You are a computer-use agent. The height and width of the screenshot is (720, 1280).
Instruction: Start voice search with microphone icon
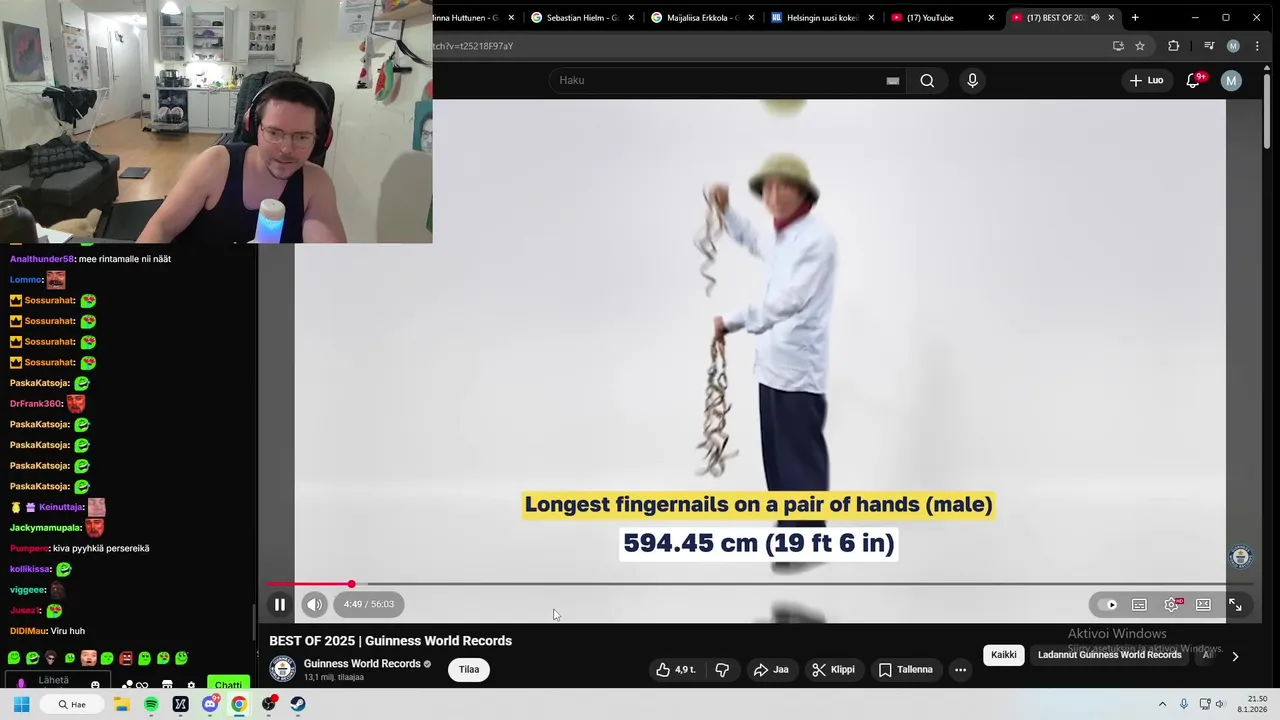(972, 80)
